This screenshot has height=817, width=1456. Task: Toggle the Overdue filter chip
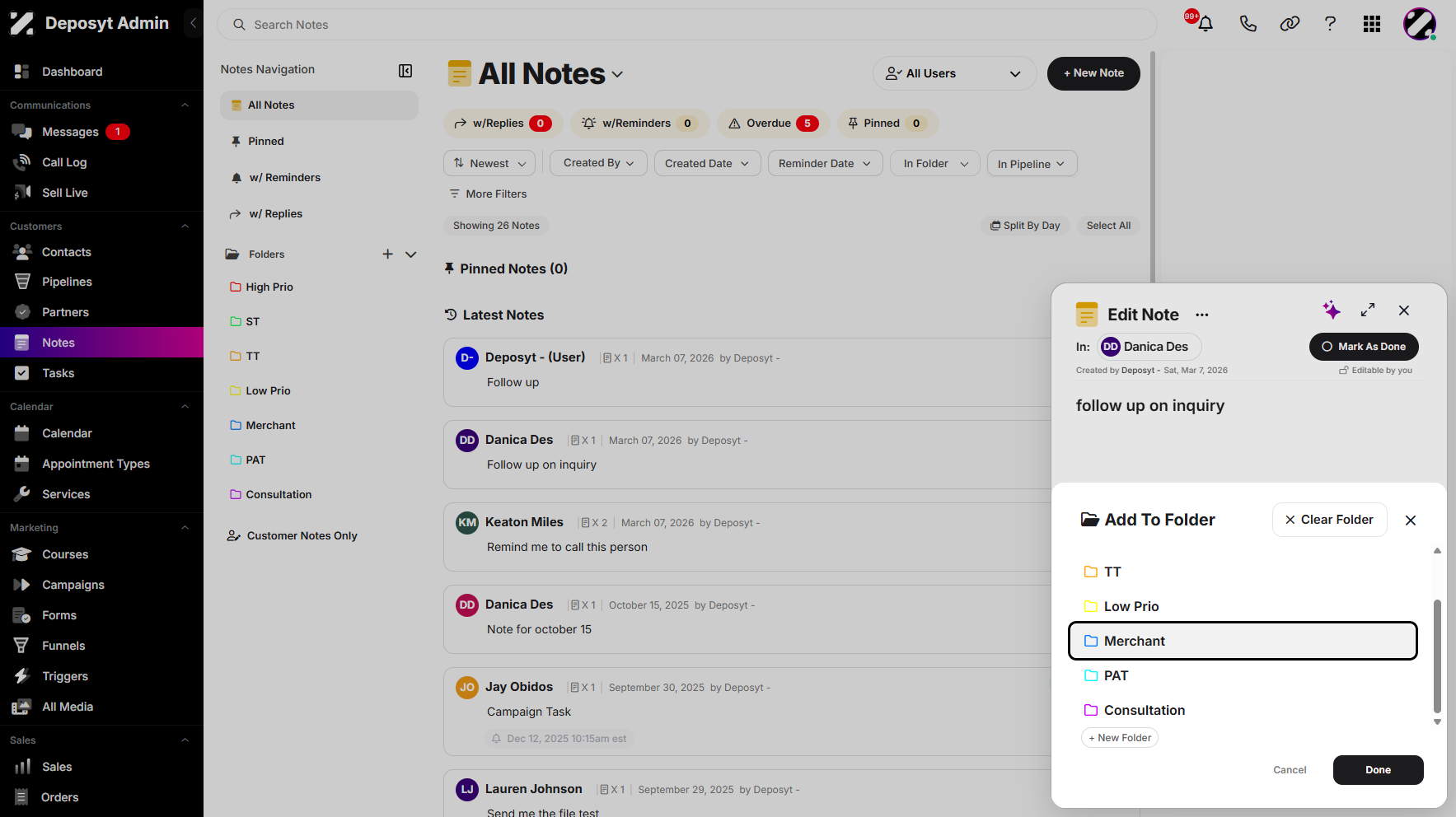point(774,124)
